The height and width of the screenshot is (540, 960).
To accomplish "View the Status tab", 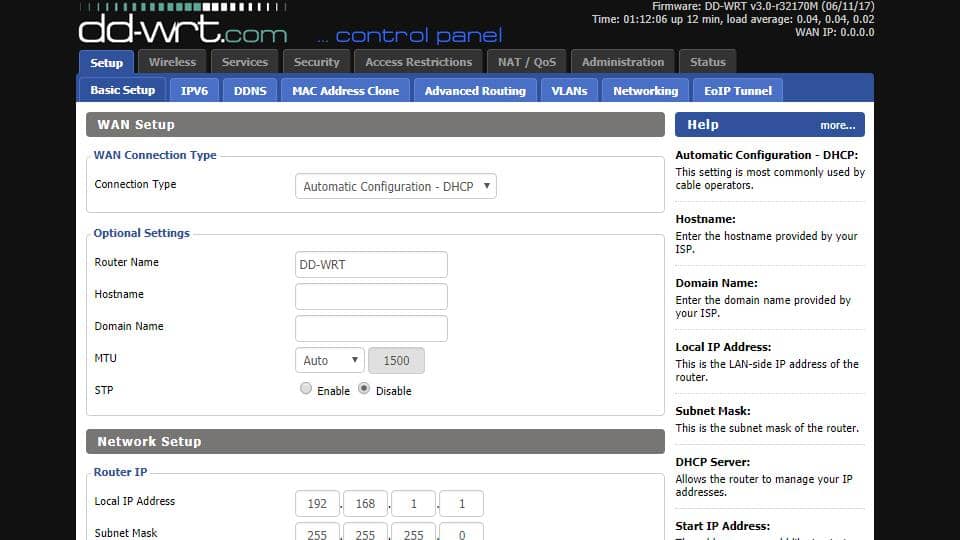I will point(708,62).
